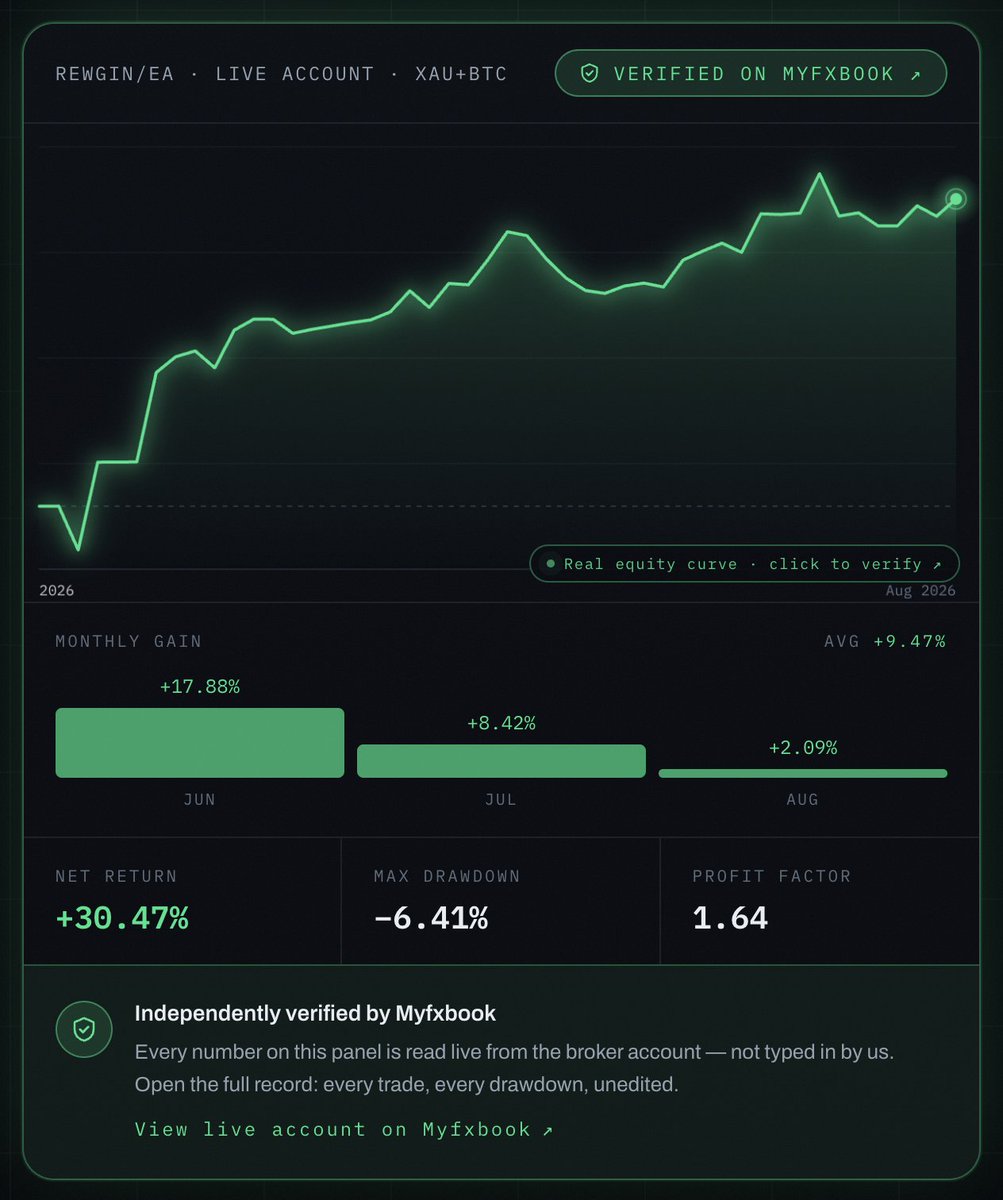Click the Profit Factor 1.64 stat card
The height and width of the screenshot is (1200, 1003).
pos(820,901)
